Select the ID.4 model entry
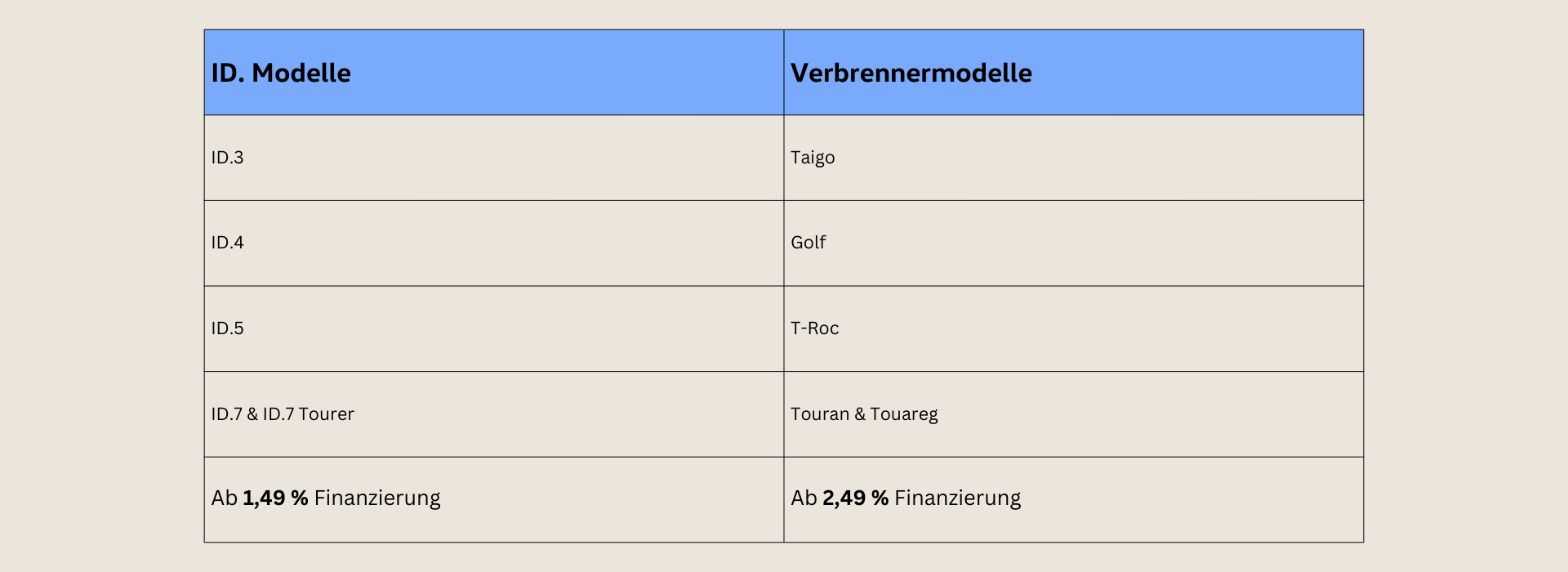 [x=227, y=243]
